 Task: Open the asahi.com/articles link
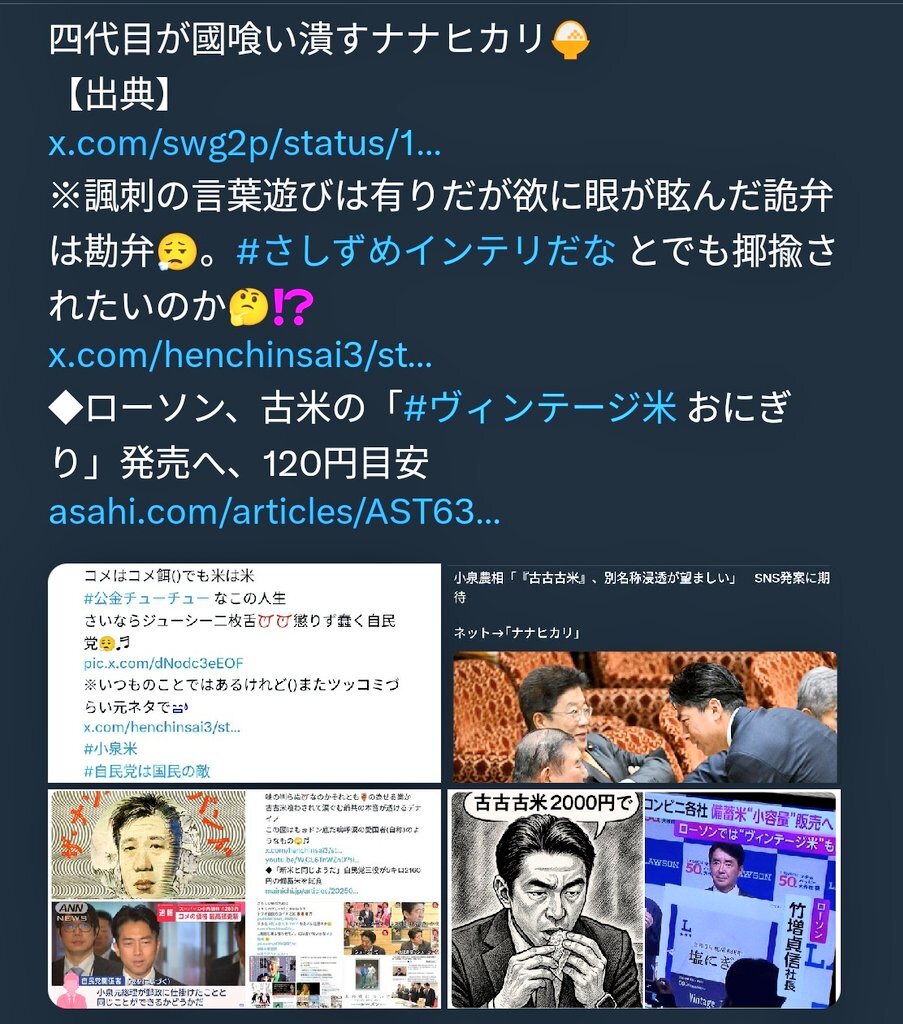click(x=275, y=512)
